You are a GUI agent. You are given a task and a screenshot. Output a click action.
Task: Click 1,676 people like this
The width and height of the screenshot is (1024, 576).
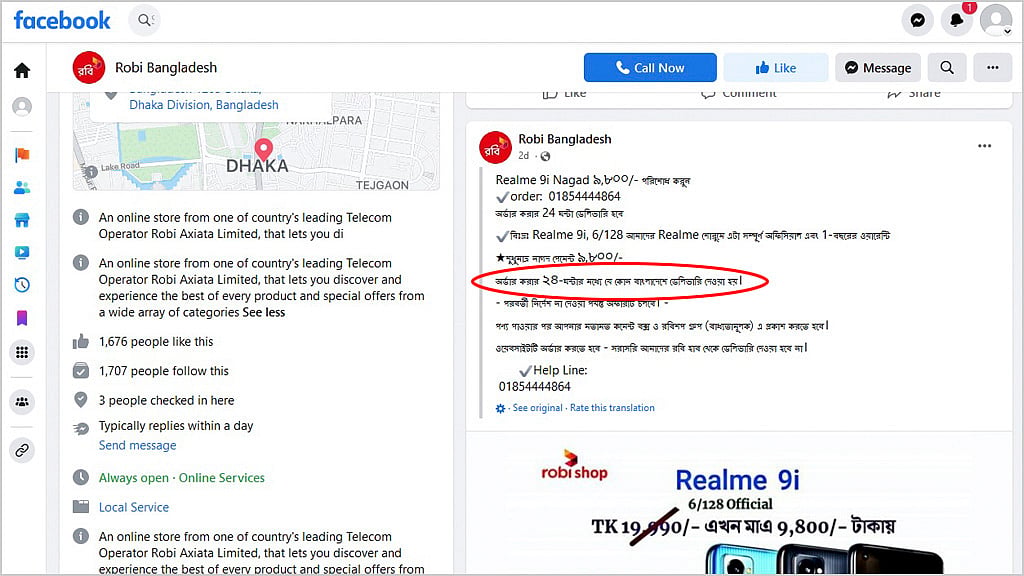[x=156, y=342]
